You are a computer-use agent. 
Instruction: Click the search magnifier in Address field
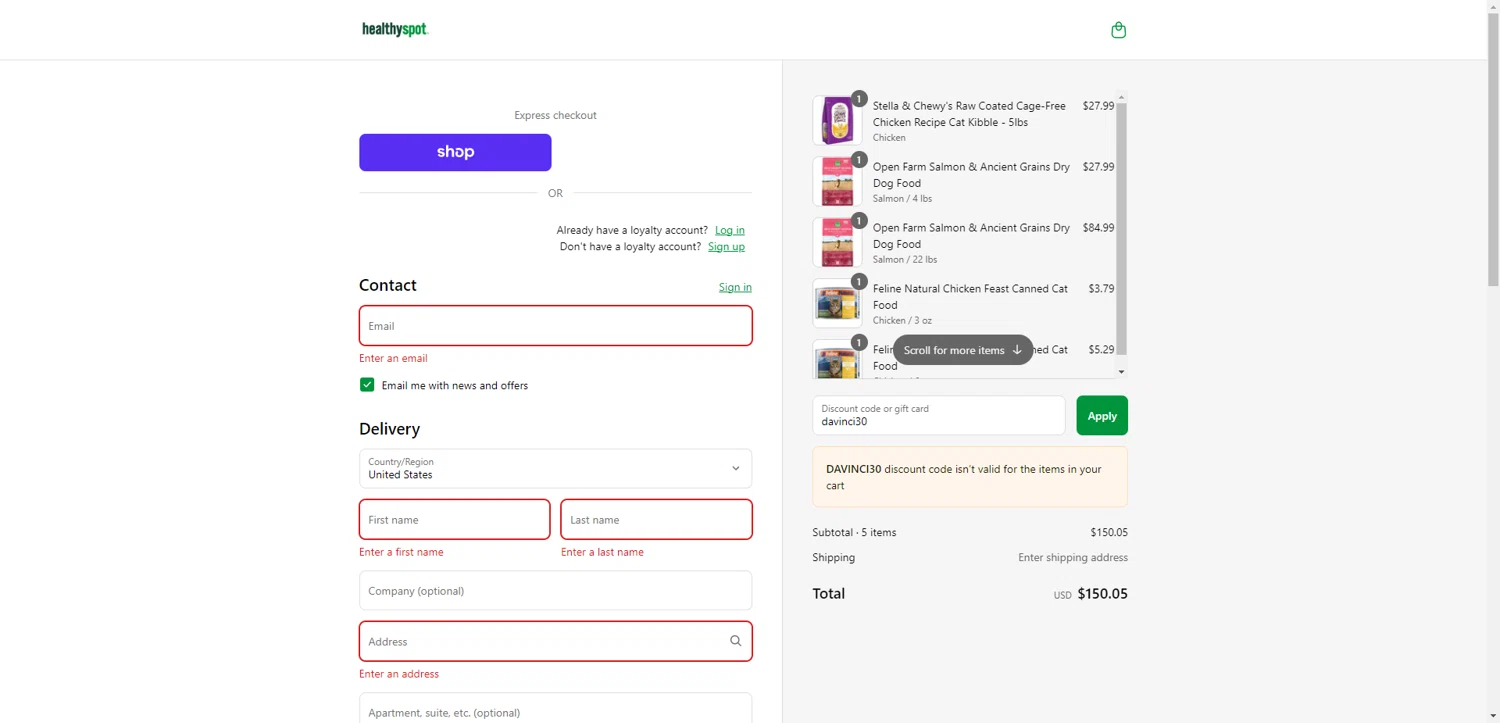coord(735,641)
